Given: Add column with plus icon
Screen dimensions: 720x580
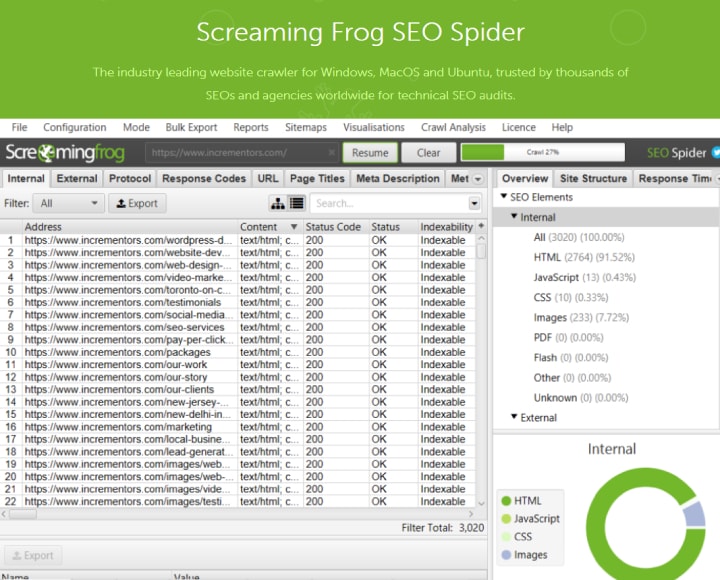Looking at the screenshot, I should click(x=481, y=225).
